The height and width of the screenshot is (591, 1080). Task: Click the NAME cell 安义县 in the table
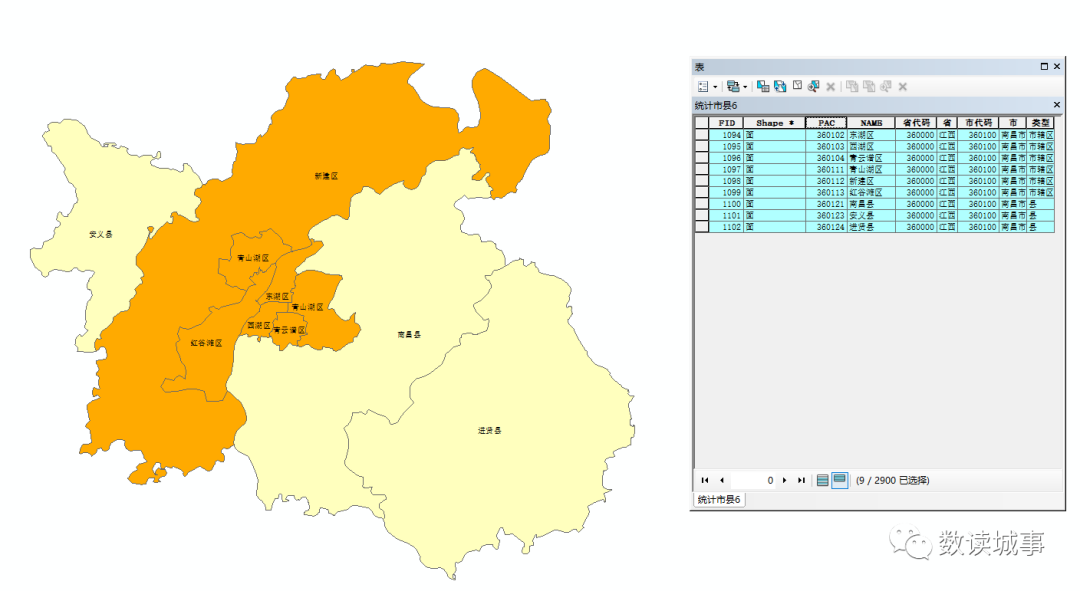coord(871,216)
